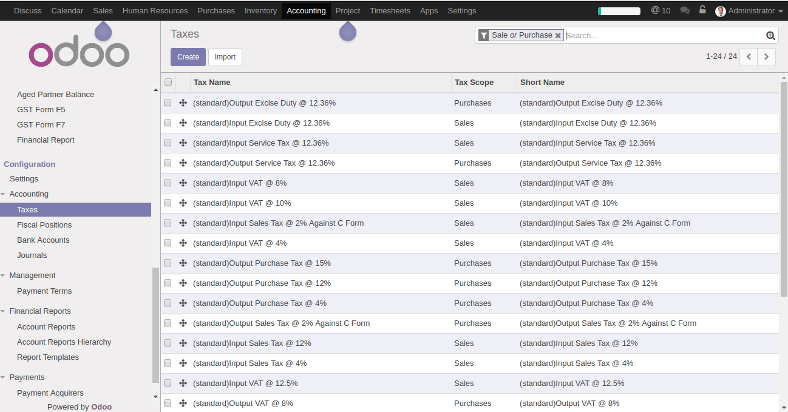Viewport: 788px width, 412px height.
Task: Click drag handle for Output Purchase Tax @ 4% row
Action: tap(183, 303)
